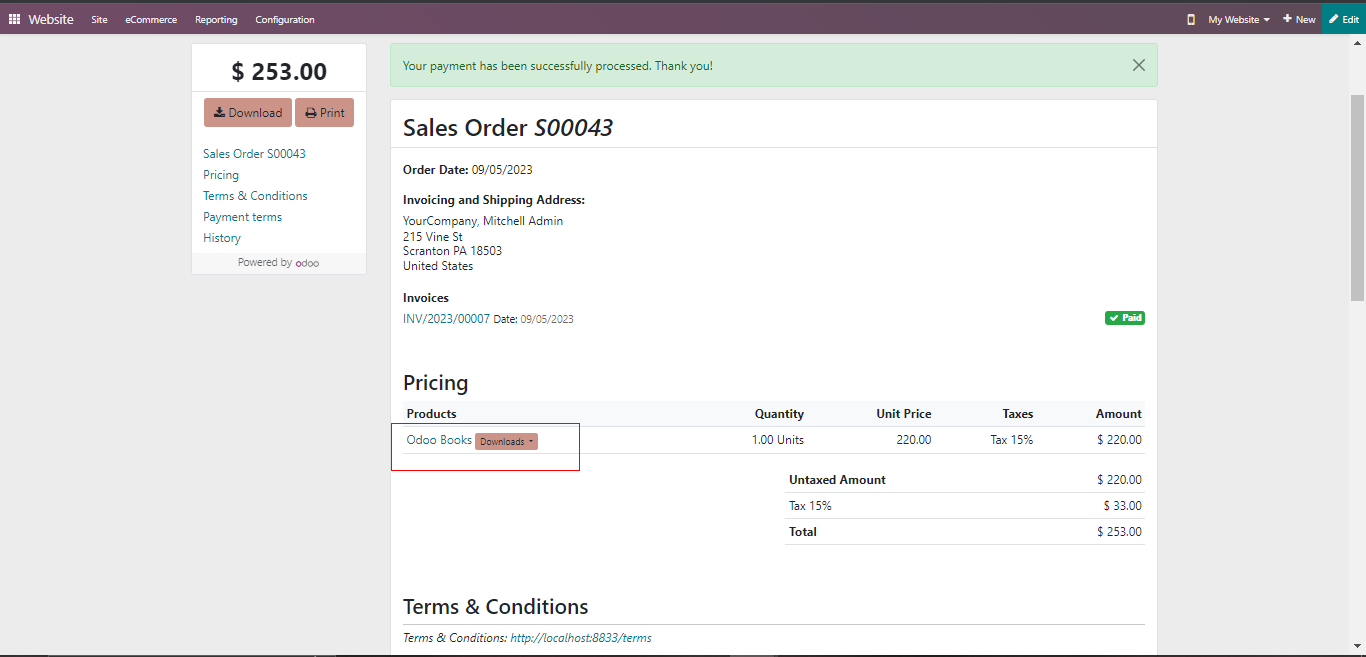Viewport: 1366px width, 657px height.
Task: Print the sales order
Action: click(324, 113)
